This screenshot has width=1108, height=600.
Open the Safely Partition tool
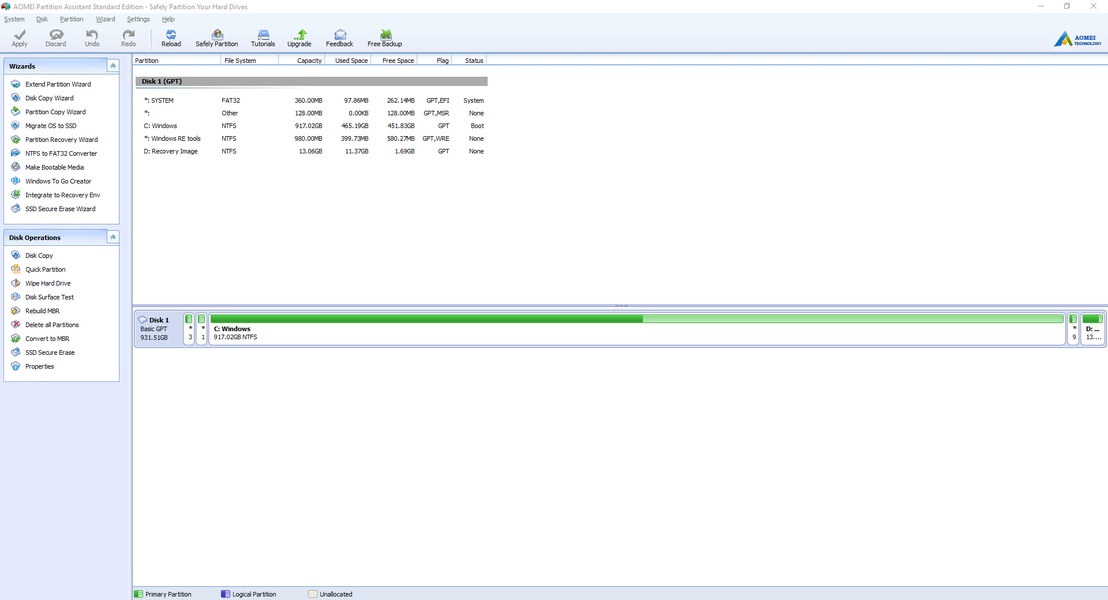pyautogui.click(x=217, y=38)
